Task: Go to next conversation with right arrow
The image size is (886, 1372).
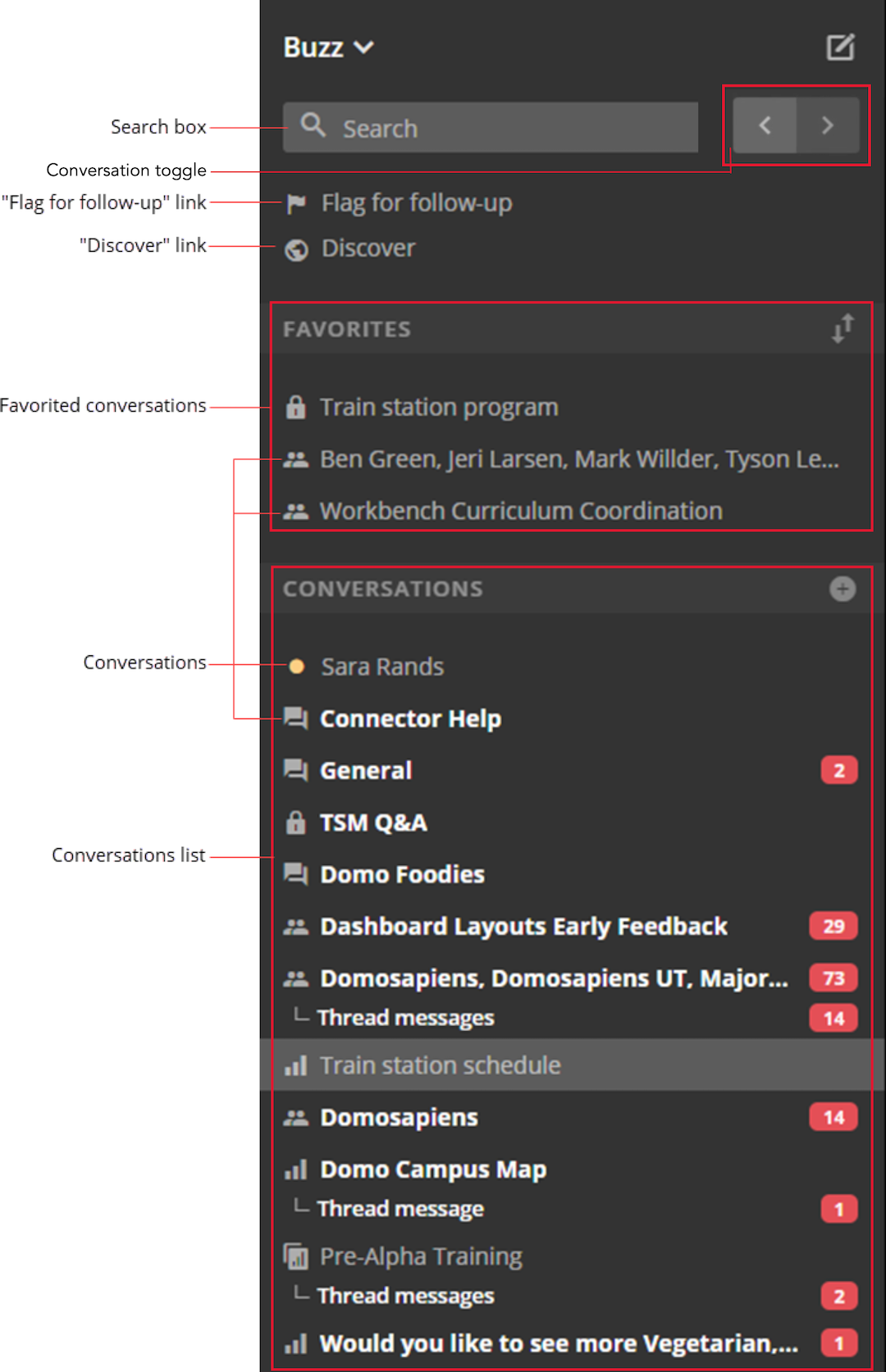Action: tap(828, 125)
